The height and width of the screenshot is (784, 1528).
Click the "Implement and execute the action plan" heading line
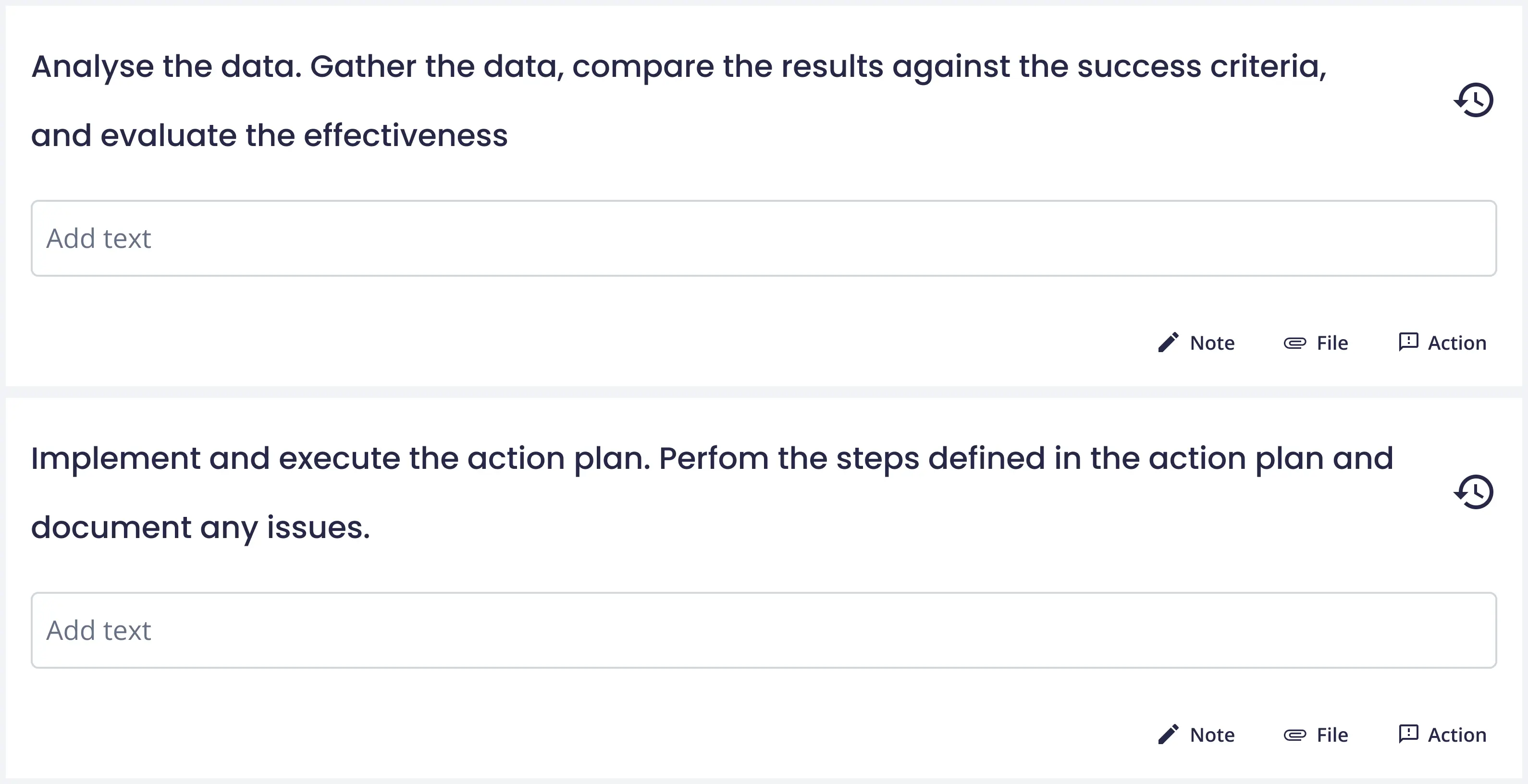click(712, 458)
